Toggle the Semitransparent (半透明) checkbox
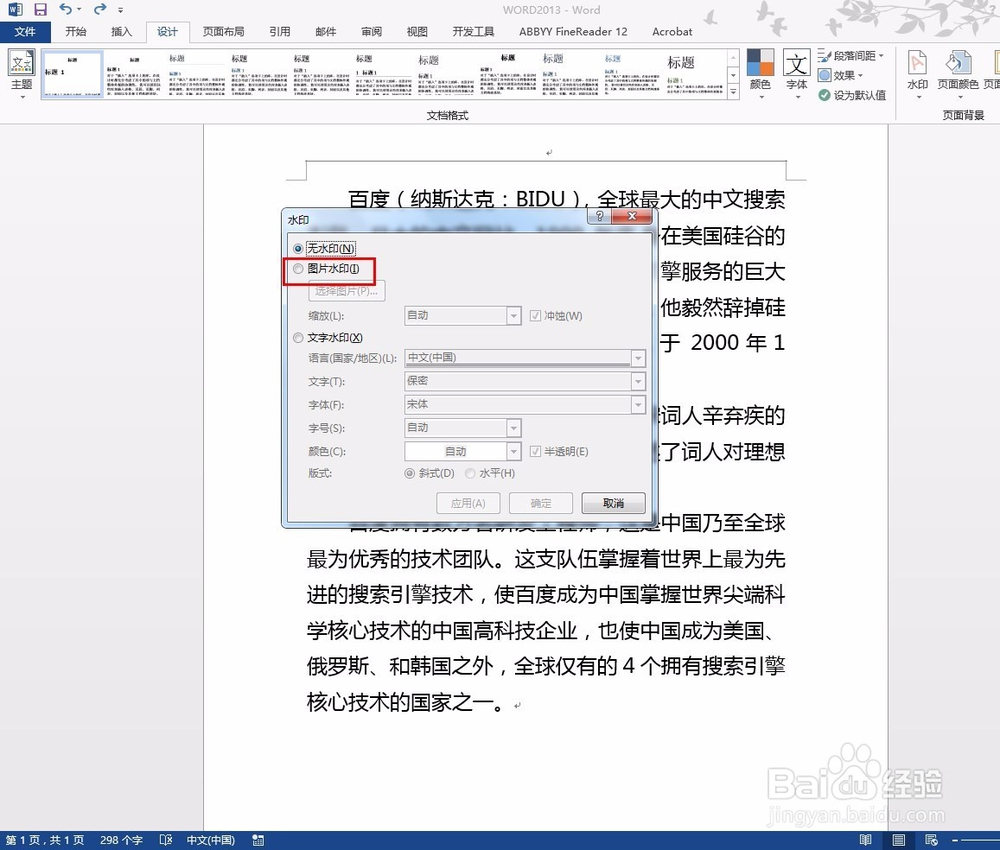1000x850 pixels. point(535,451)
